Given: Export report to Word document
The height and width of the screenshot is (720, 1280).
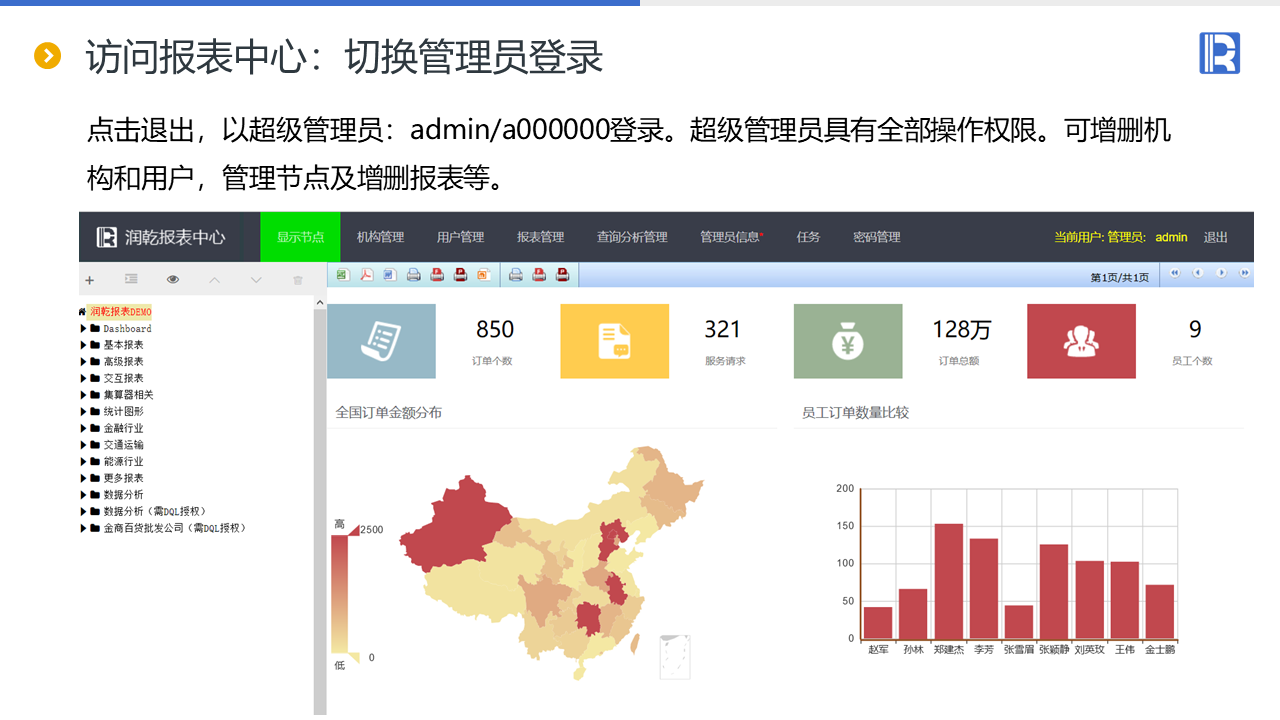Looking at the screenshot, I should click(x=390, y=275).
